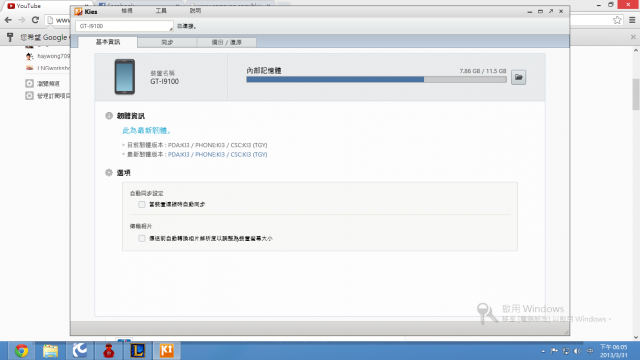Expand the GT-I9100 device selector dropdown
Screen dimensions: 640x360
click(124, 26)
